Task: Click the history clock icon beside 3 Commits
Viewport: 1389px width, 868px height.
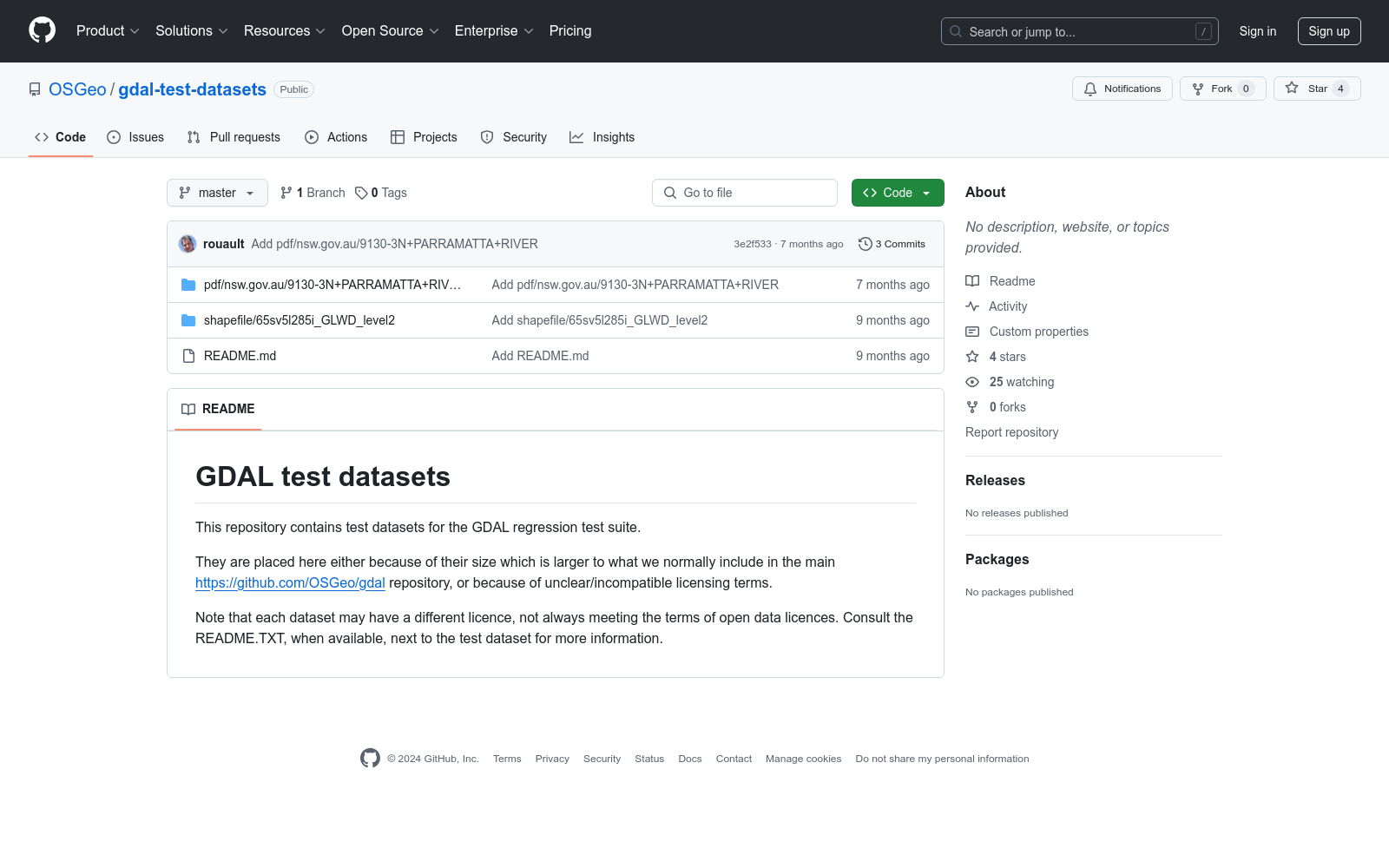Action: [x=865, y=244]
